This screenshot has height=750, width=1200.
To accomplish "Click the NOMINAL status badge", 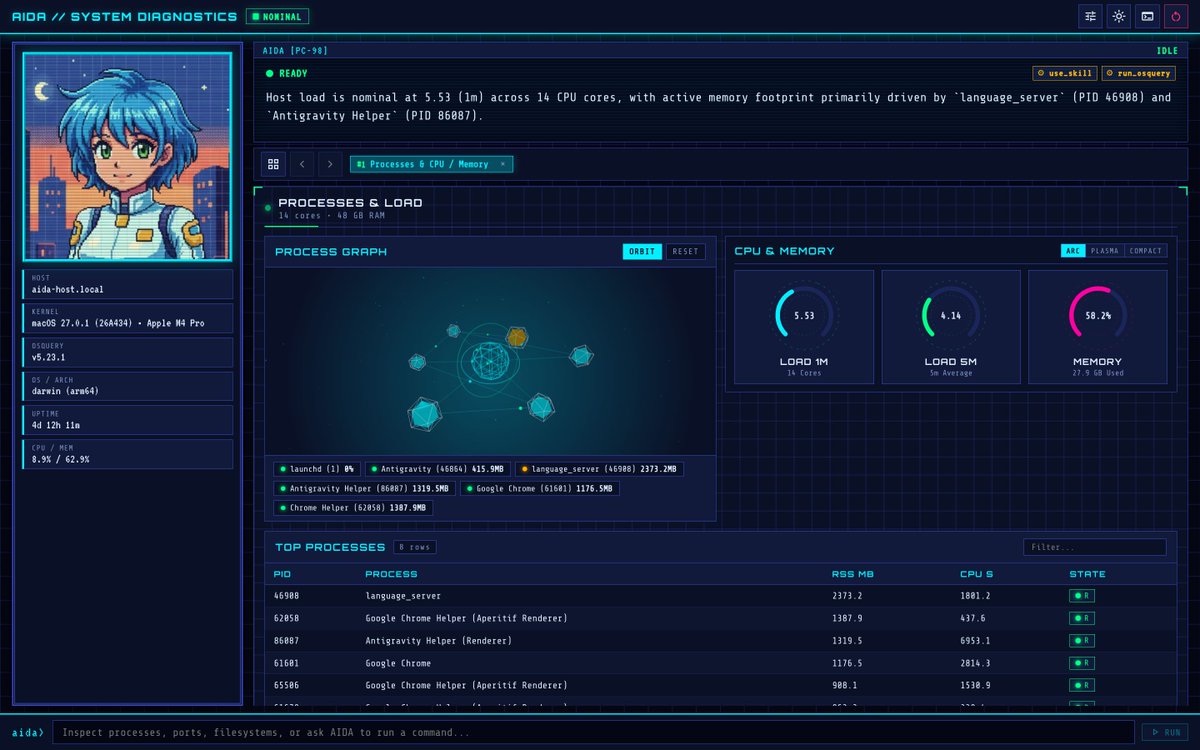I will (277, 16).
